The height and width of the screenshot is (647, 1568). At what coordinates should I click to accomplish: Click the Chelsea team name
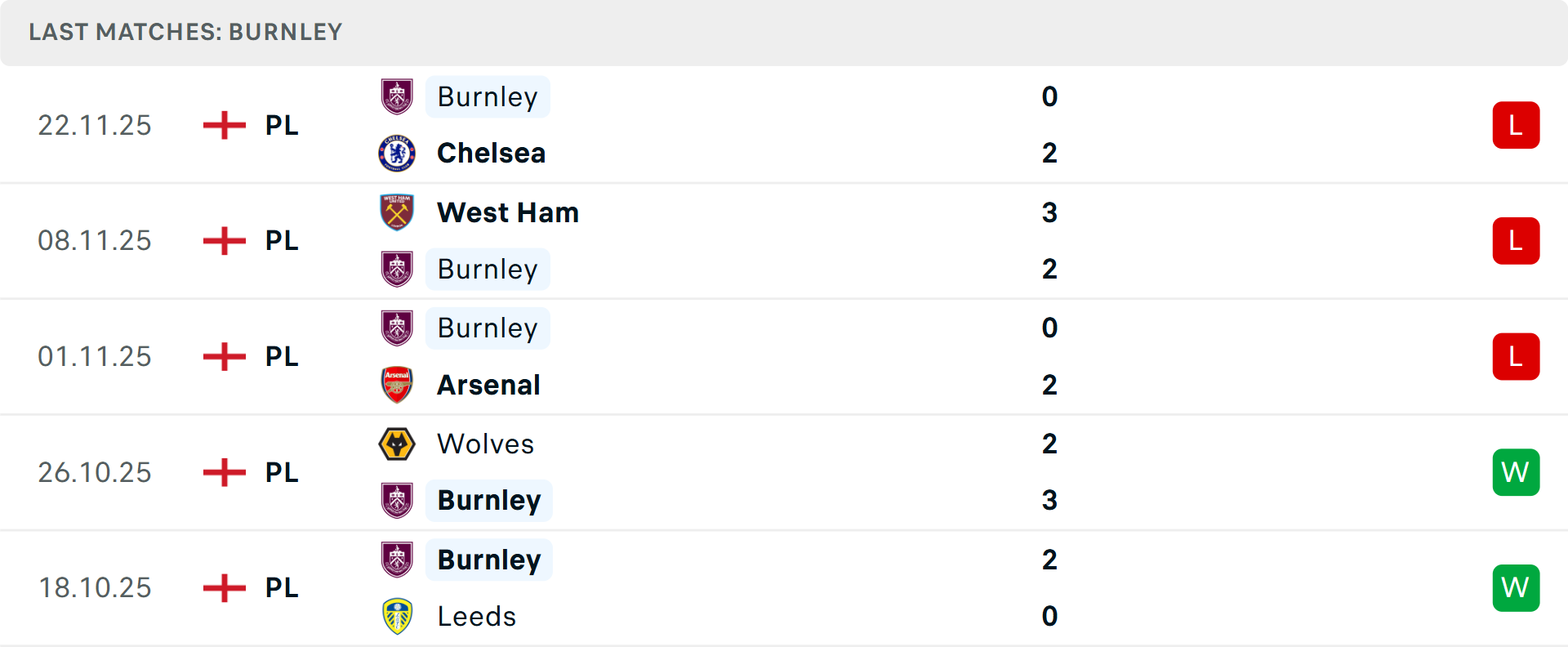(491, 153)
